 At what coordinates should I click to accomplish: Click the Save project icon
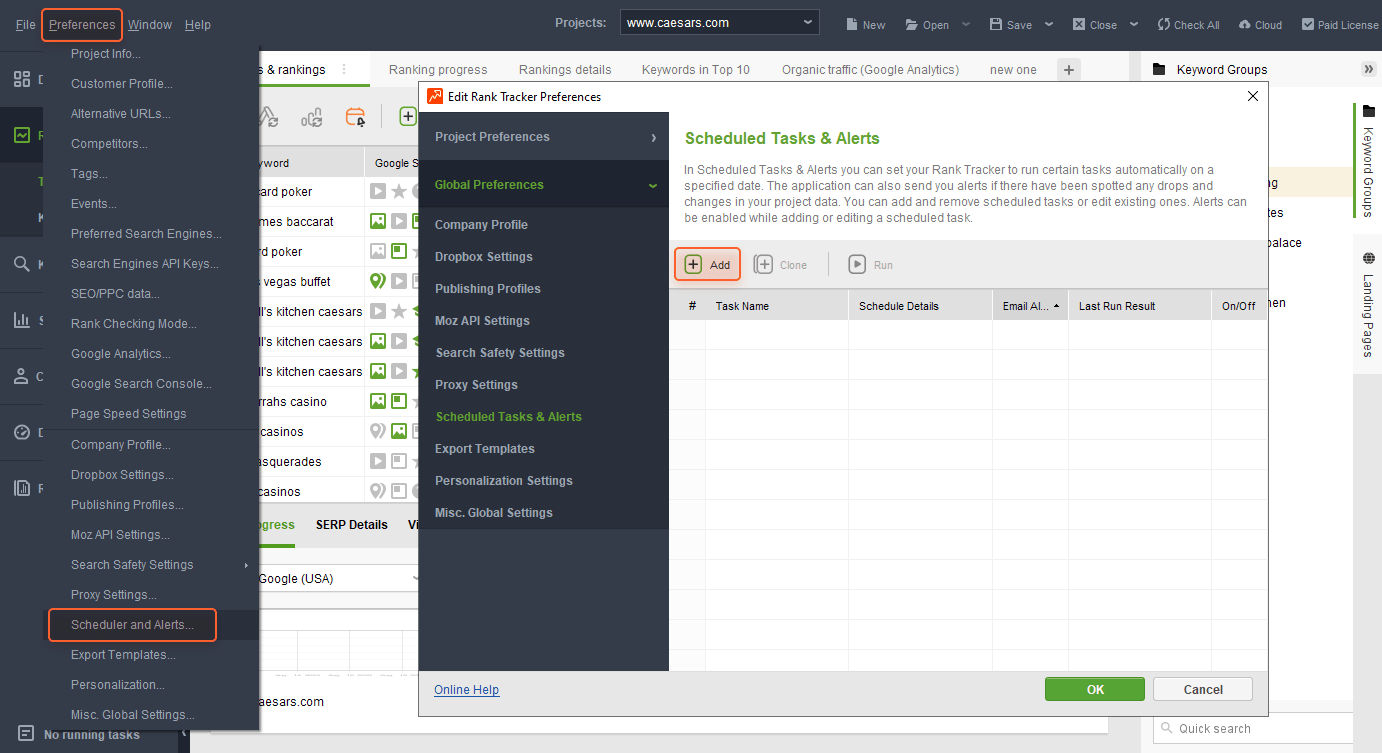(996, 25)
